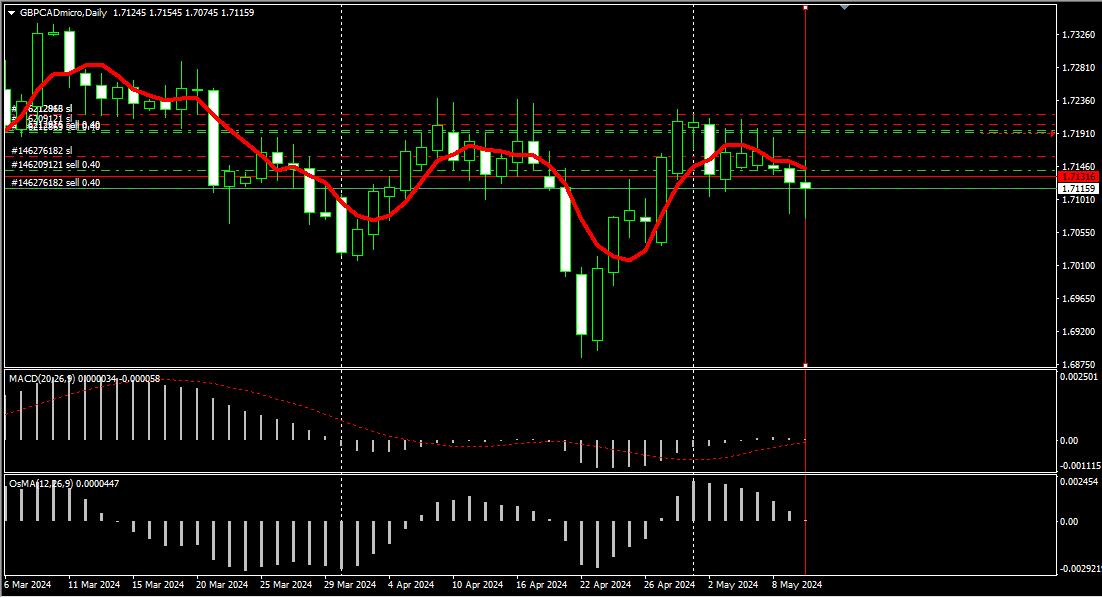Click the MACD scale value 0.002501
The image size is (1102, 598).
[x=1078, y=377]
